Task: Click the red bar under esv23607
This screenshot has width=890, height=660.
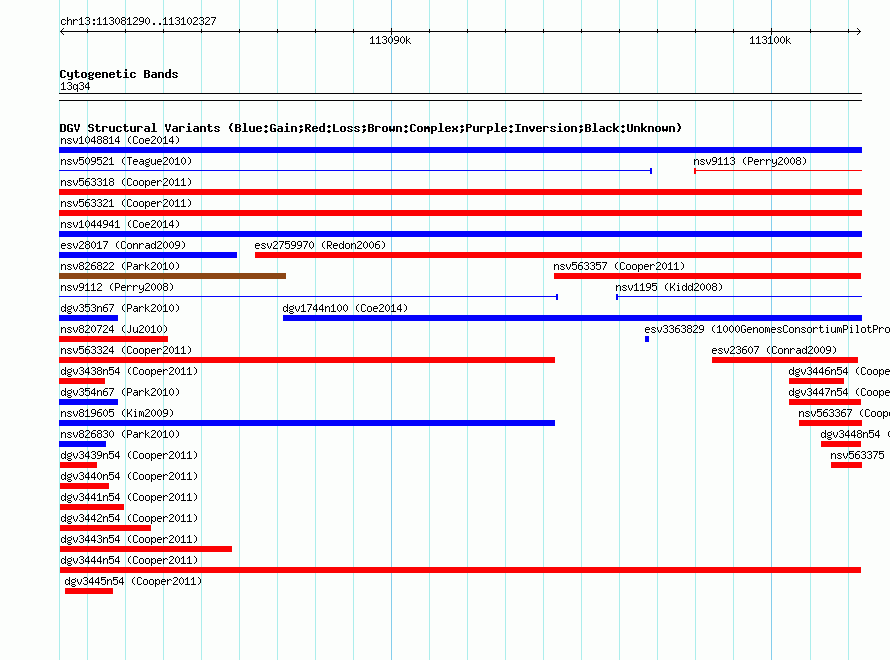Action: 785,360
